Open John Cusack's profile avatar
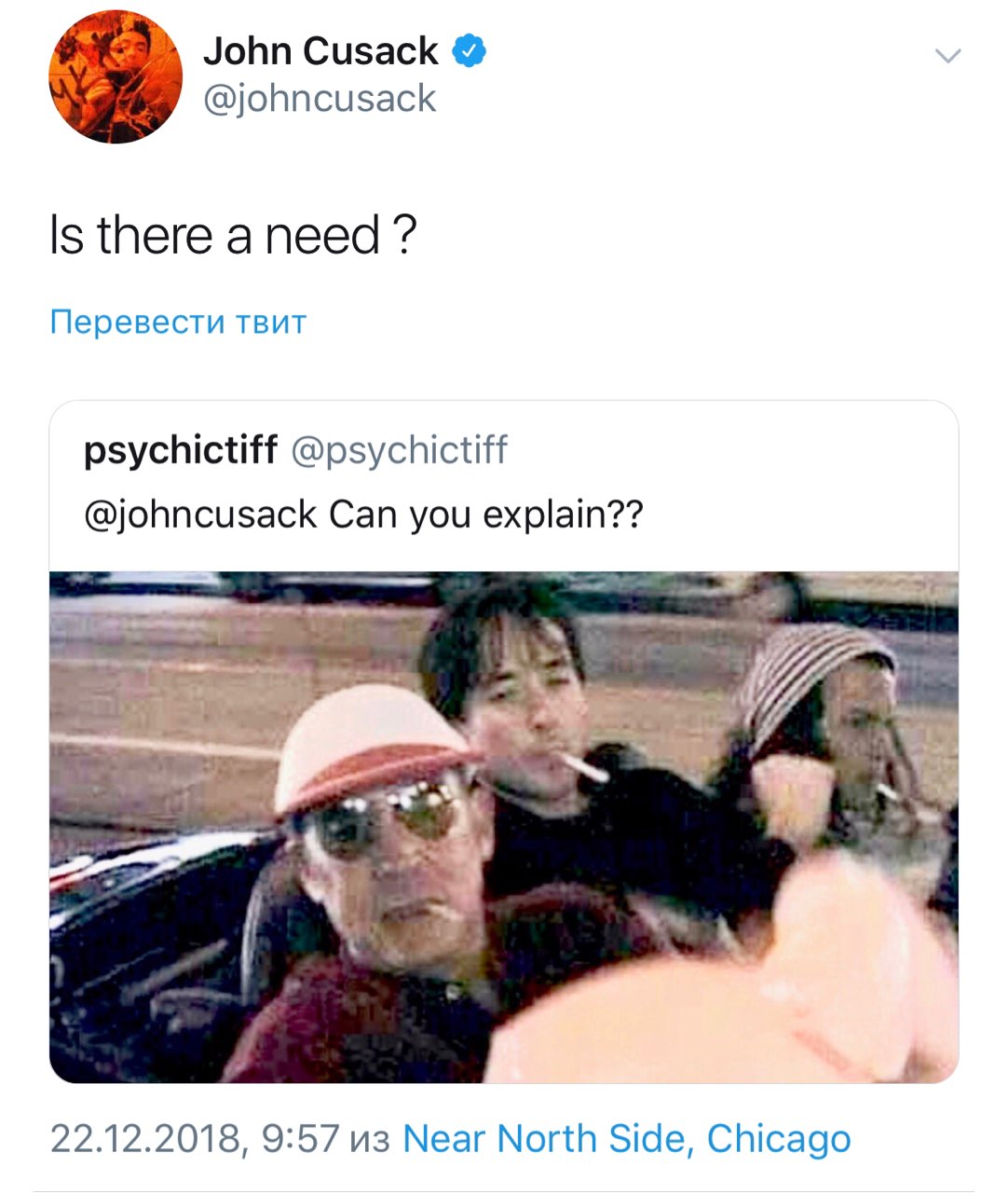The height and width of the screenshot is (1193, 1008). (116, 76)
